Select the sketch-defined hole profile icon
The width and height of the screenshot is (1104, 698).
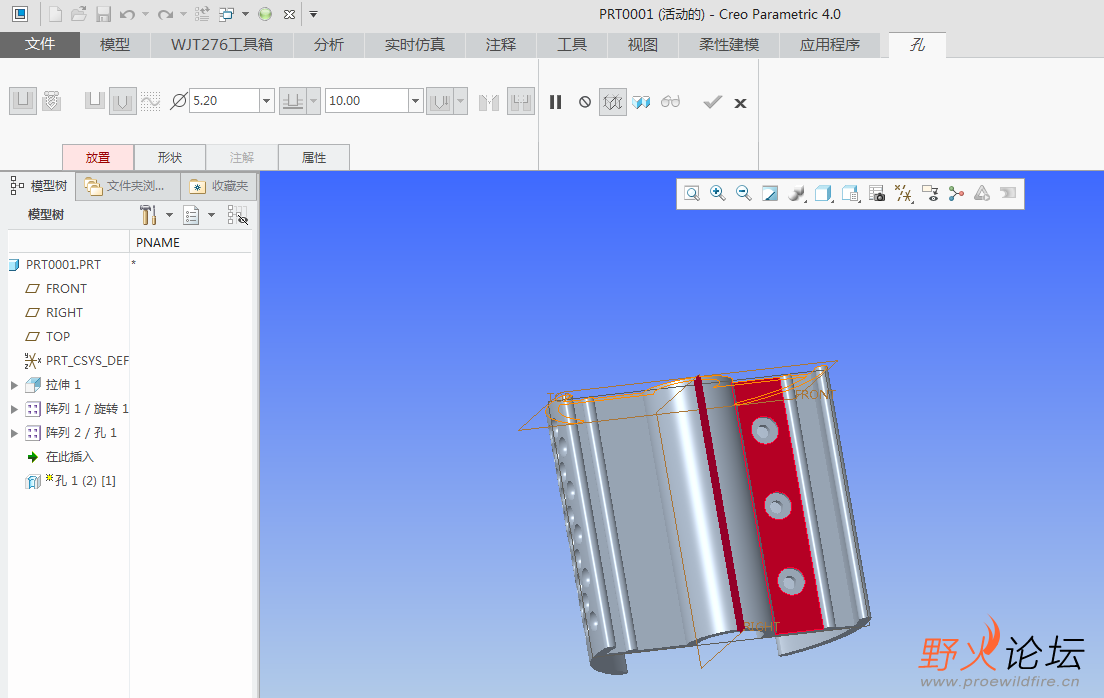point(151,101)
